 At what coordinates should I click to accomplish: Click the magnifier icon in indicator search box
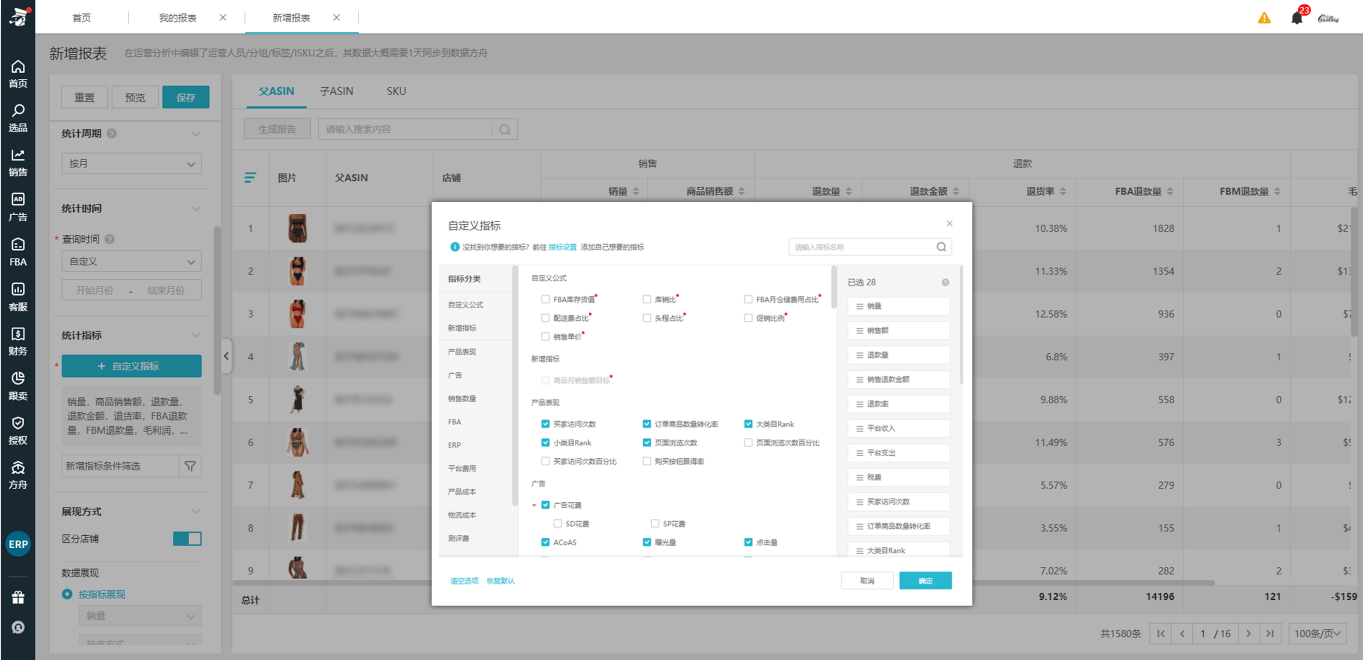(941, 247)
